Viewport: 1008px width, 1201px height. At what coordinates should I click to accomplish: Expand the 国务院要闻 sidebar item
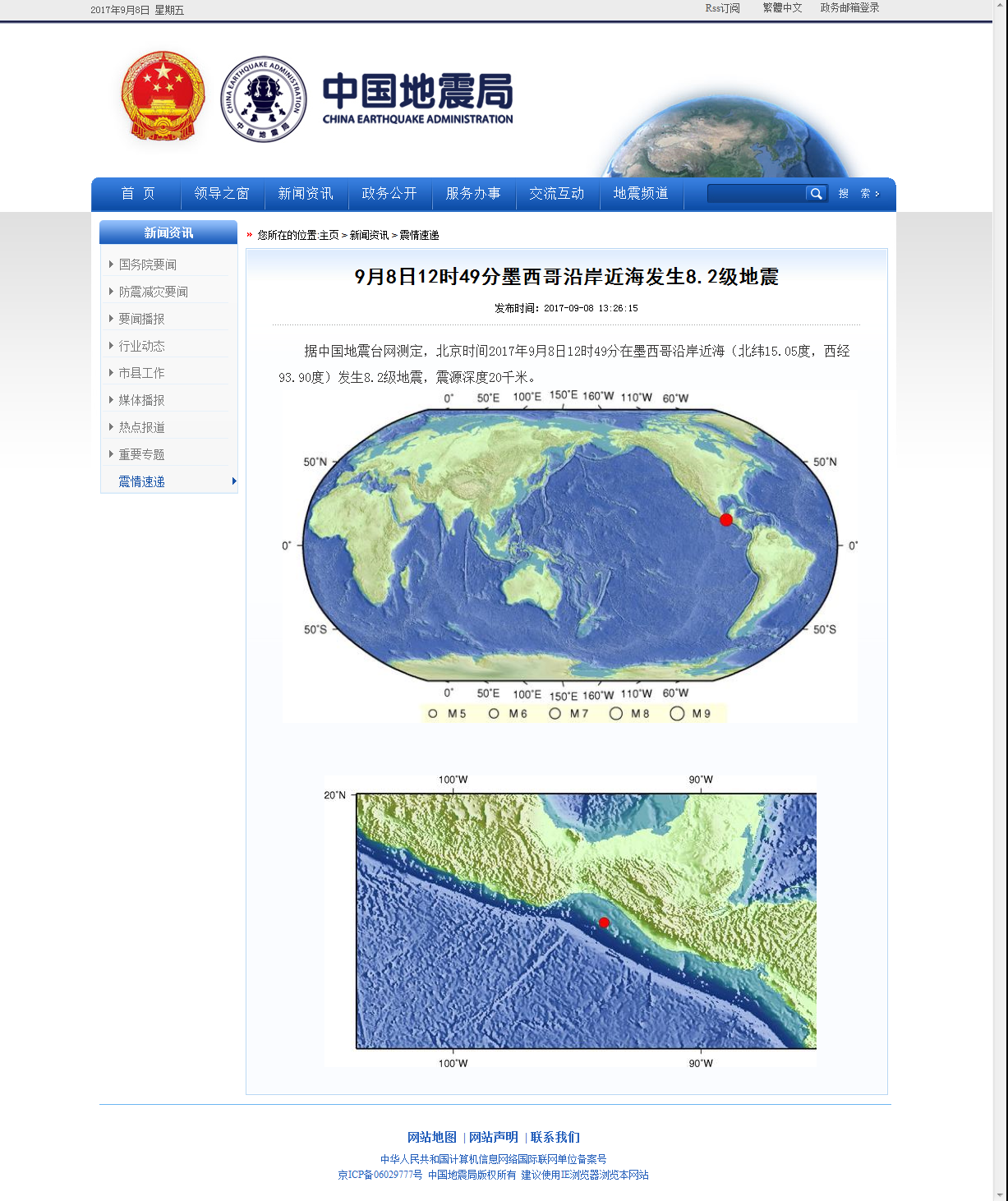(147, 265)
